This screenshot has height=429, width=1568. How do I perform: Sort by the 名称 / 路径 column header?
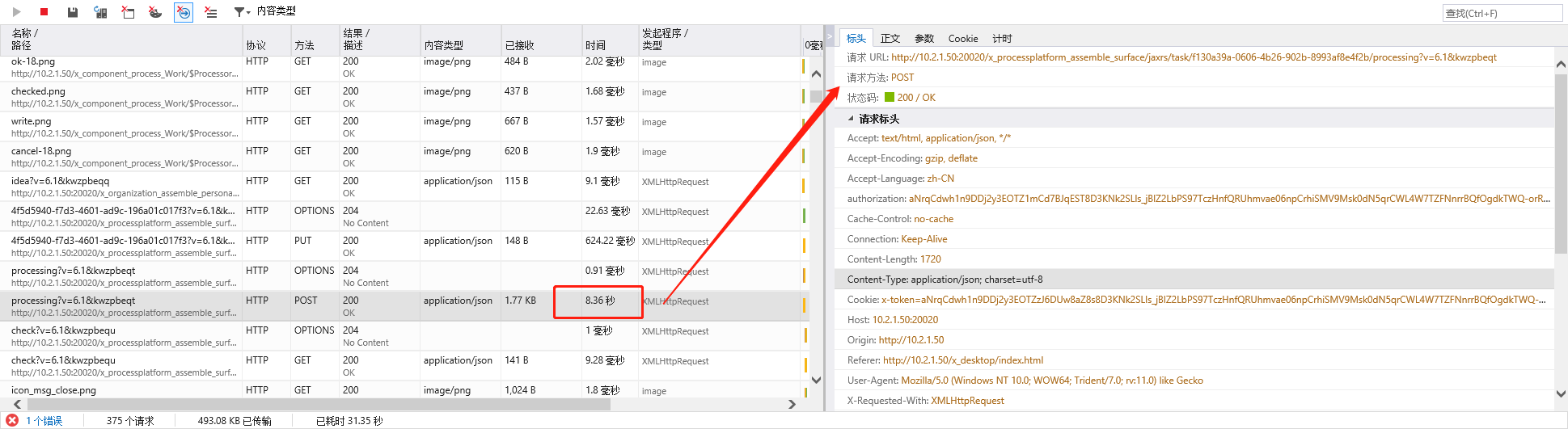pyautogui.click(x=121, y=40)
